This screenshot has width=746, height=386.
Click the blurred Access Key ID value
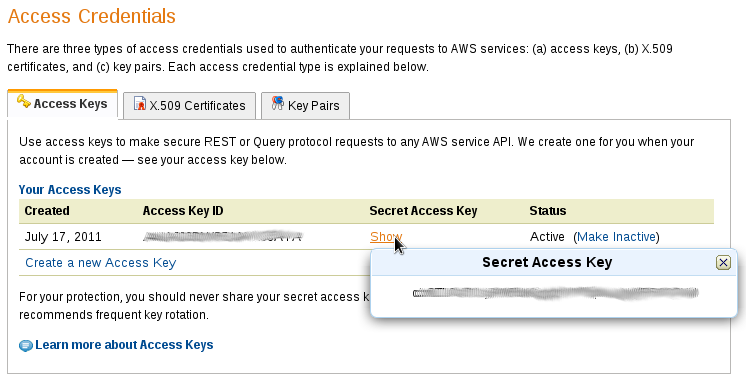click(x=223, y=236)
